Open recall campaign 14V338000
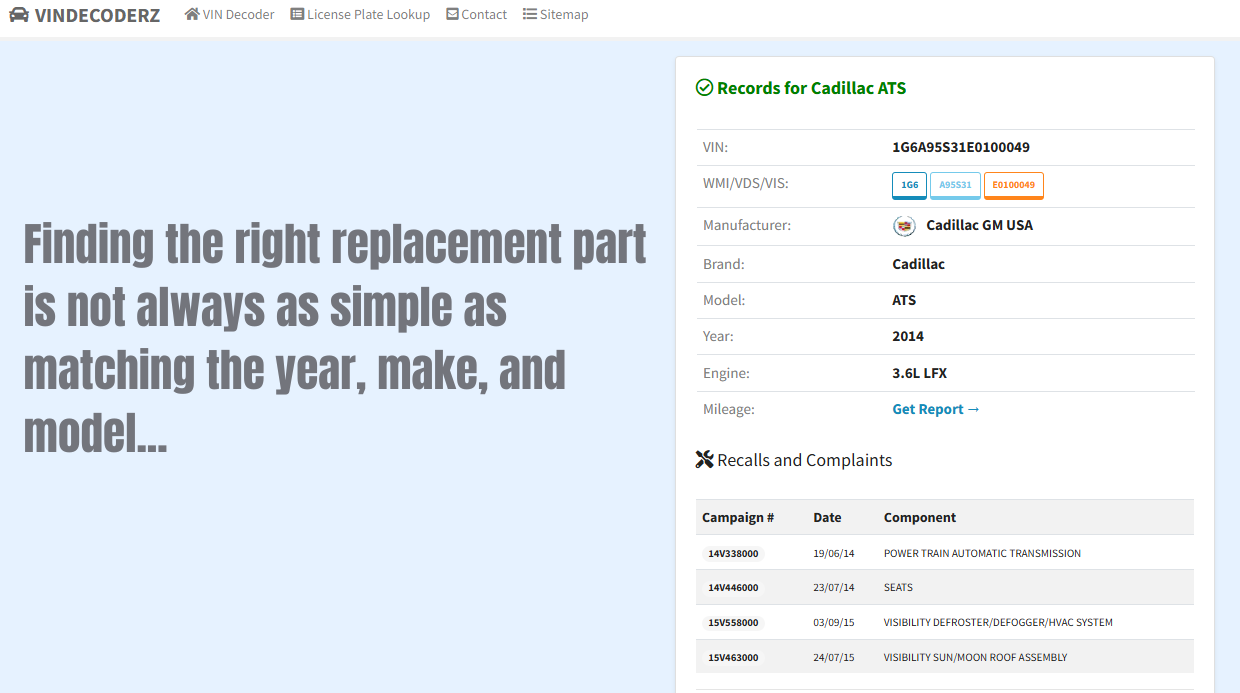The image size is (1240, 693). pyautogui.click(x=733, y=553)
